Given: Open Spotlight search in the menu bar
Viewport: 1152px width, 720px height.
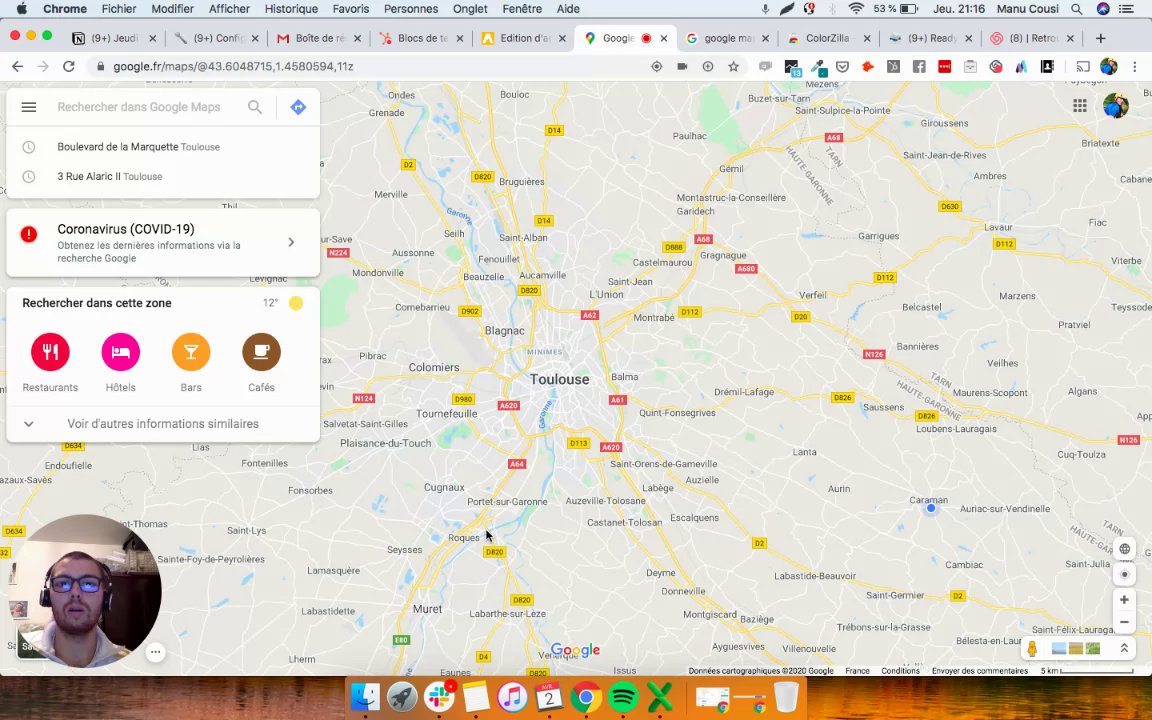Looking at the screenshot, I should coord(1076,9).
